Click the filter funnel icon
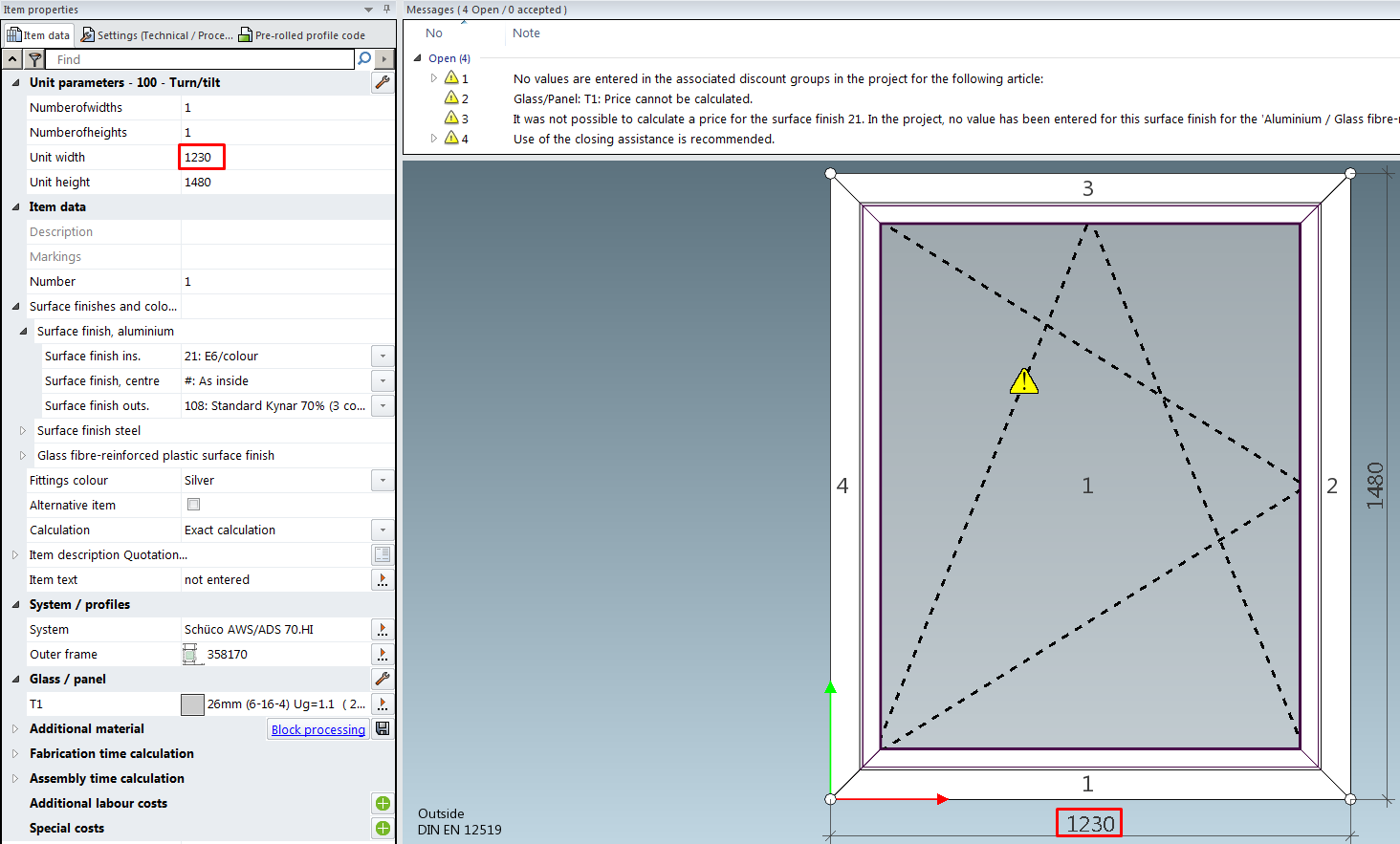1400x844 pixels. (35, 59)
